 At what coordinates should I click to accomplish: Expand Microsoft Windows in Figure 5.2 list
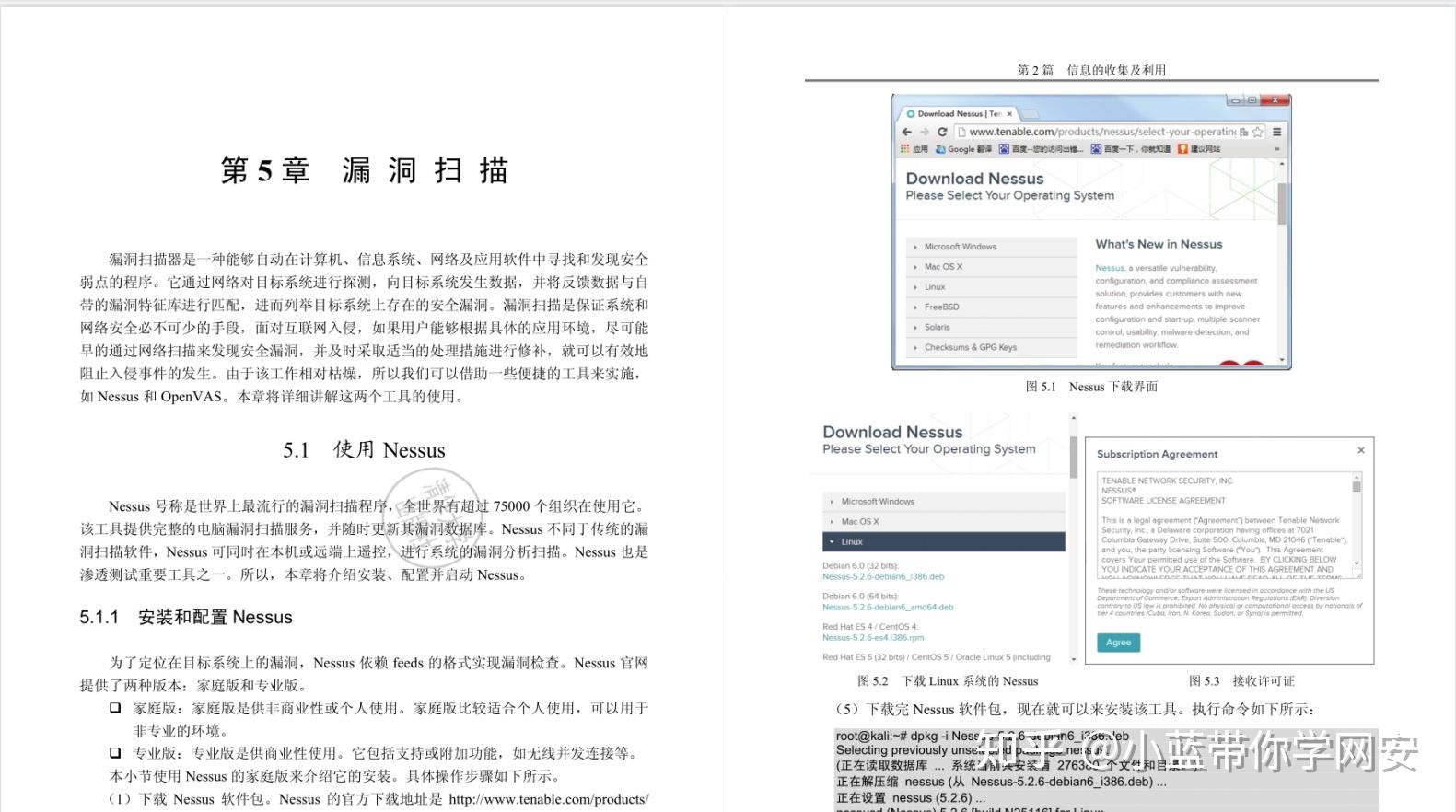[x=944, y=502]
